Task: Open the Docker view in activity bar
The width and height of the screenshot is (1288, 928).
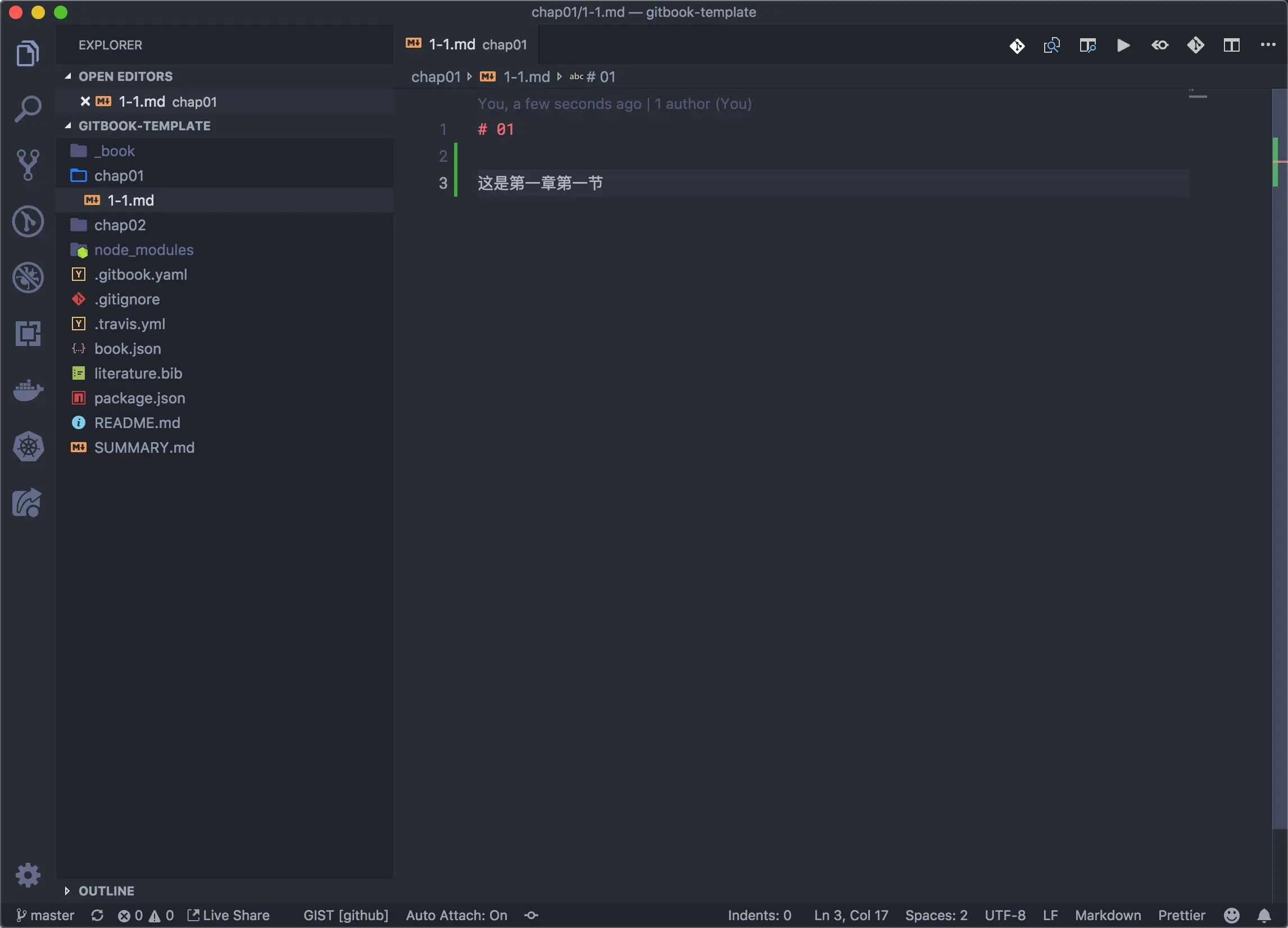Action: pyautogui.click(x=28, y=390)
